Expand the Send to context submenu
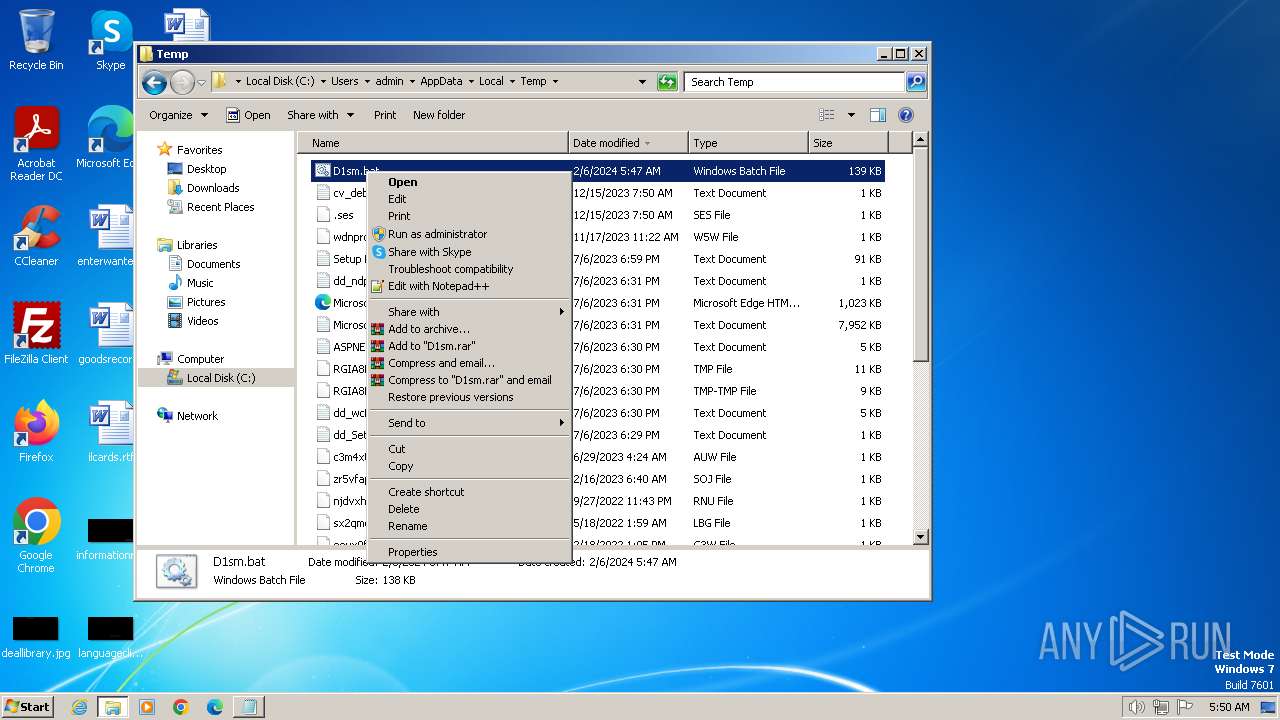This screenshot has height=720, width=1280. pos(470,423)
